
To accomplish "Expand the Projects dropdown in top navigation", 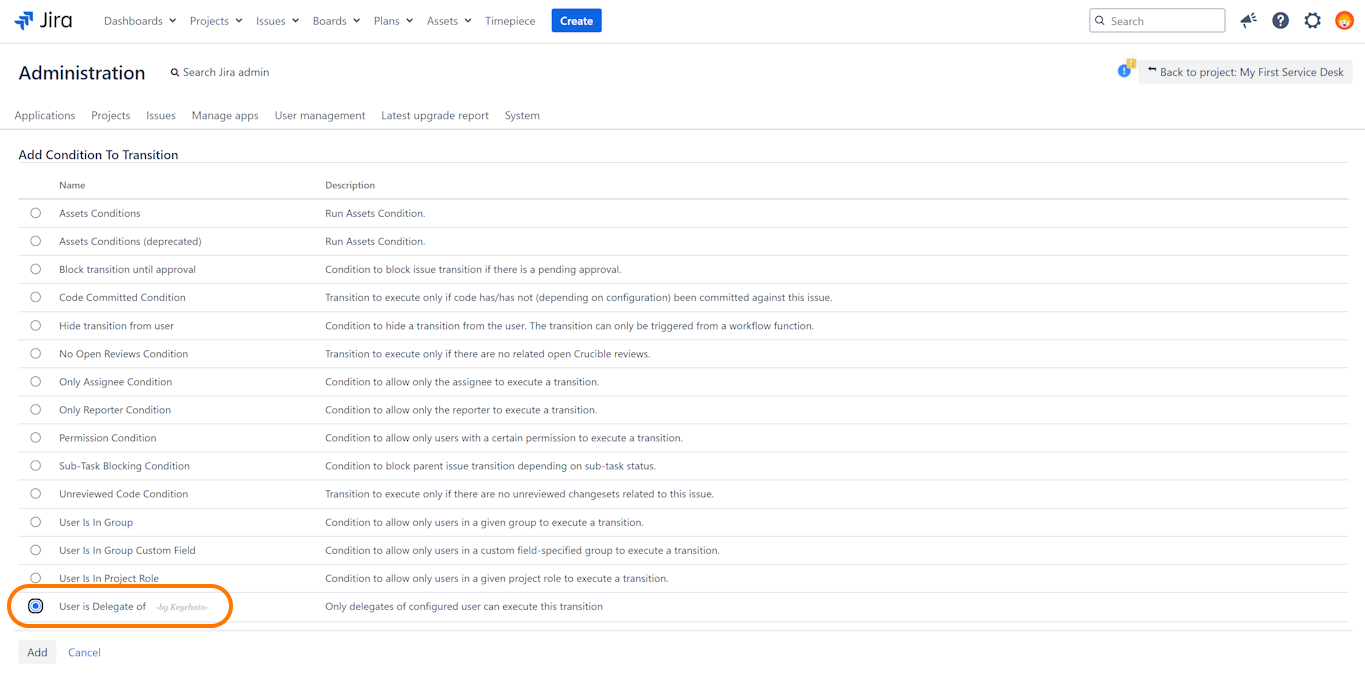I will point(215,21).
